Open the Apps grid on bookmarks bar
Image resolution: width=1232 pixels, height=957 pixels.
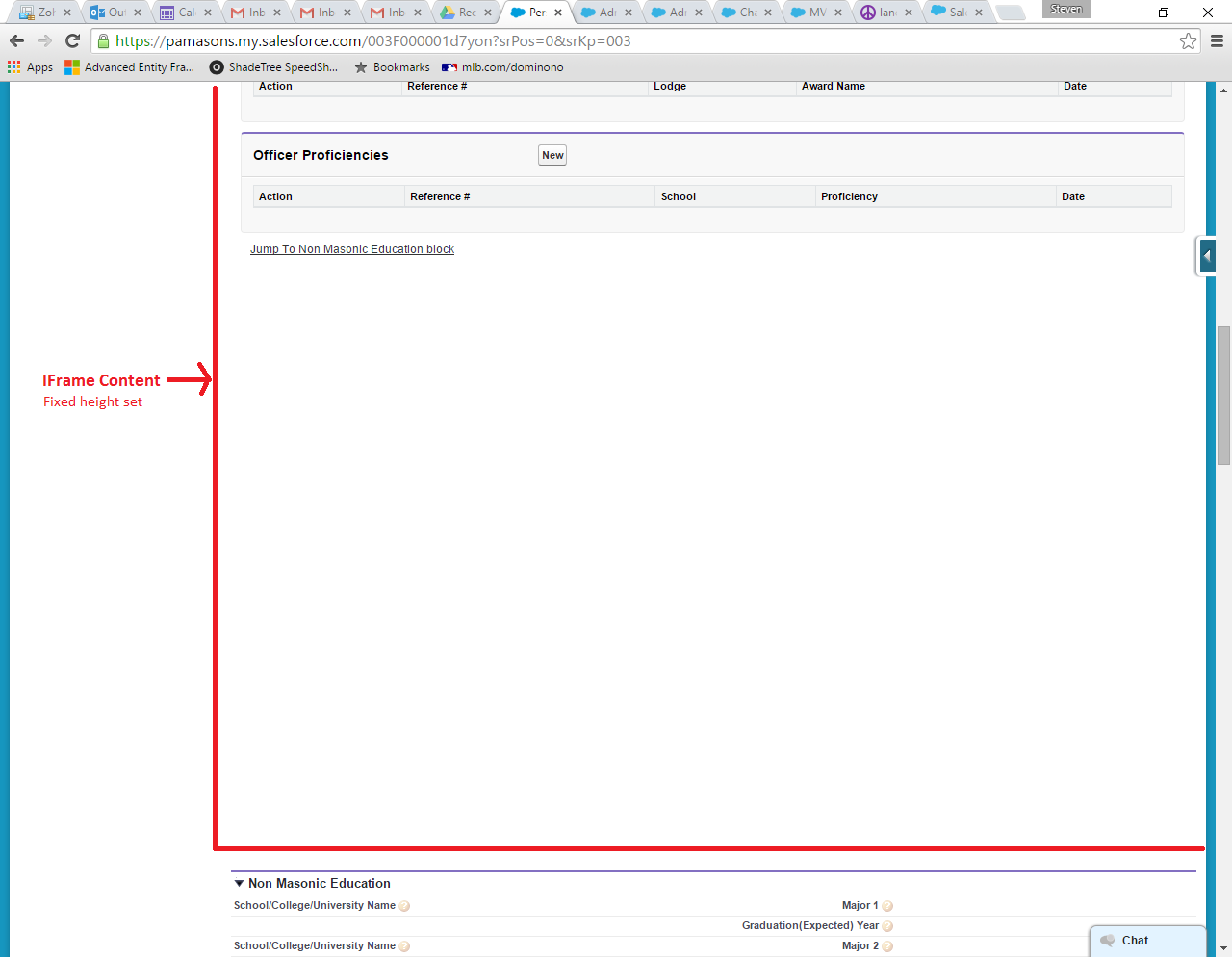tap(13, 66)
